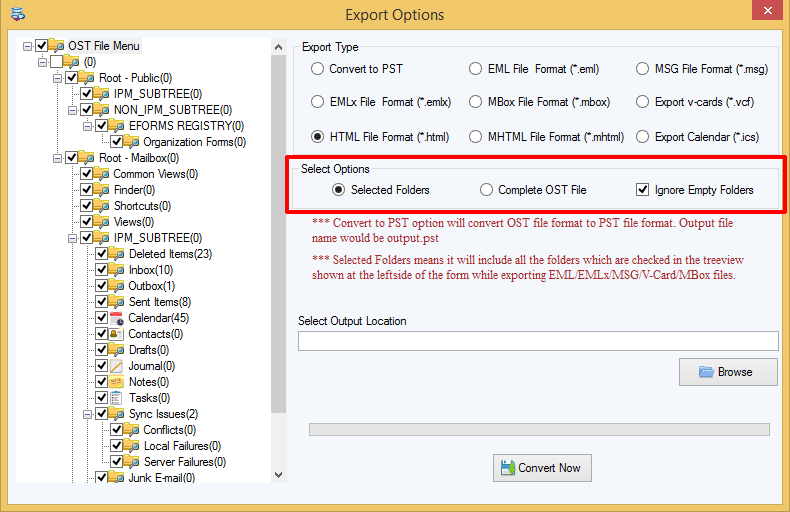
Task: Uncheck the Deleted Items(23) checkbox
Action: [101, 253]
